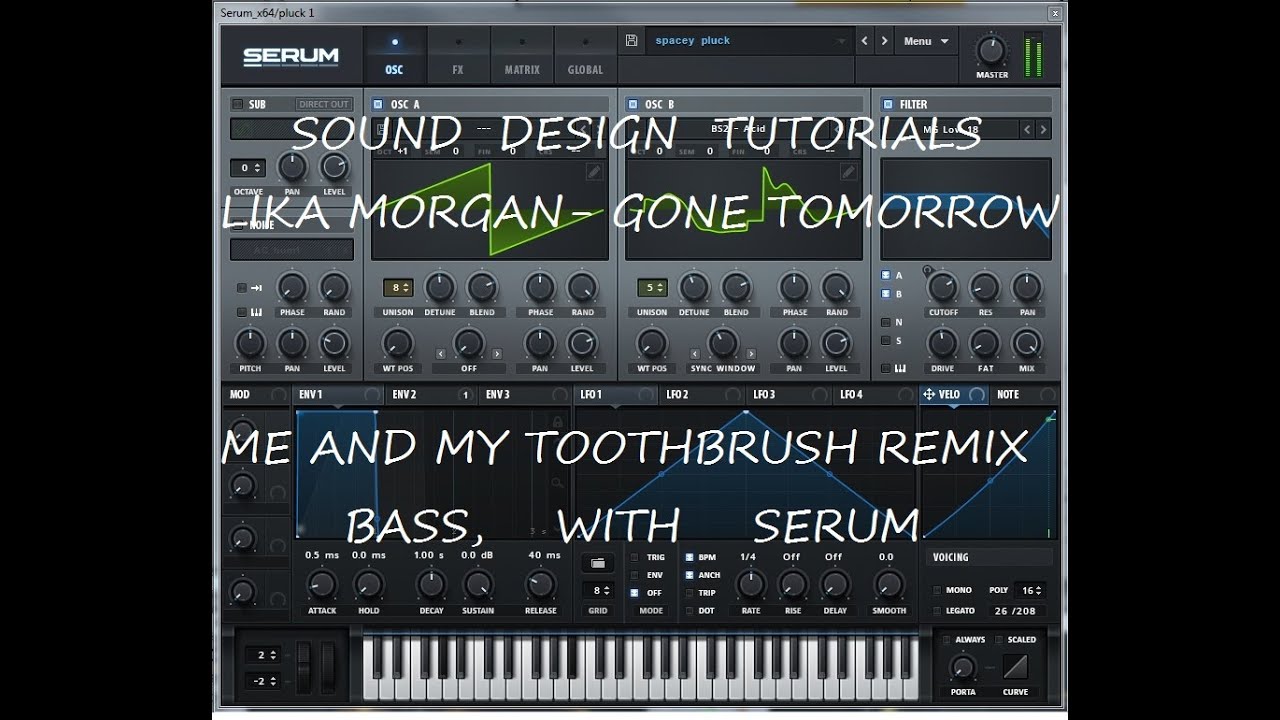Viewport: 1280px width, 720px height.
Task: Switch to the OSC tab
Action: click(x=394, y=56)
